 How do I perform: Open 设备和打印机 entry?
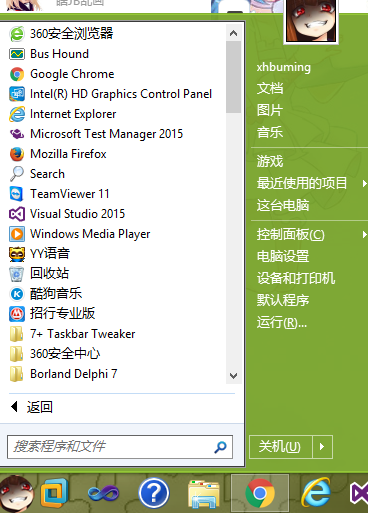(x=296, y=278)
